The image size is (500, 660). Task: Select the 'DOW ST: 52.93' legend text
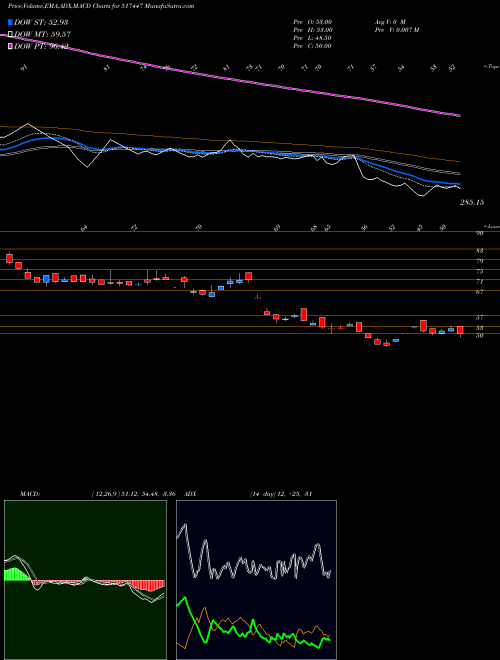click(41, 22)
